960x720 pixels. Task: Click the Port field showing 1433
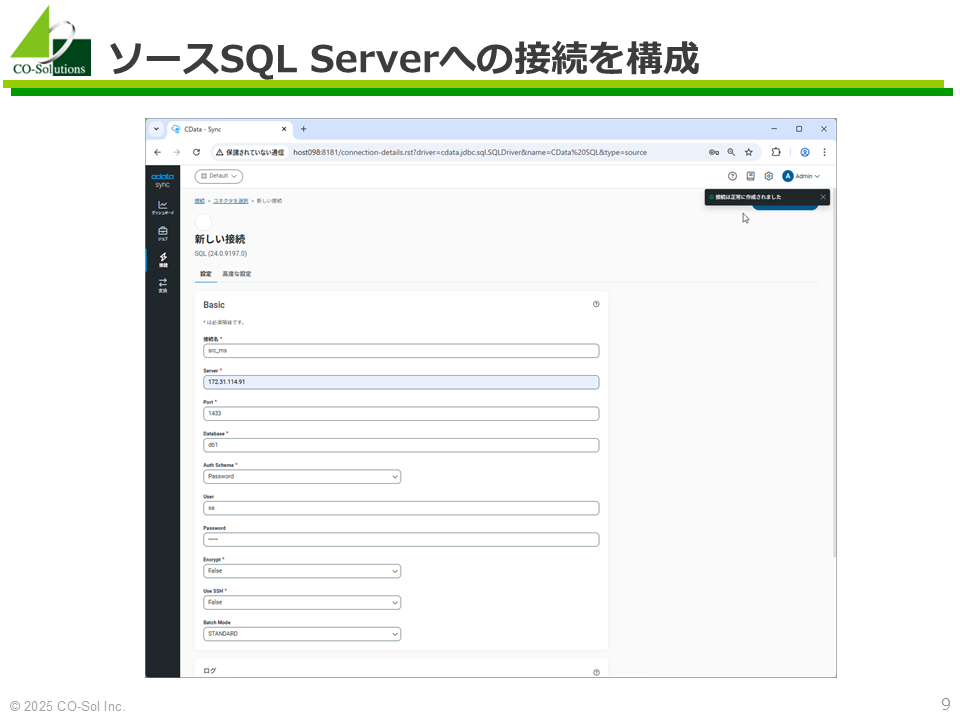(x=401, y=414)
